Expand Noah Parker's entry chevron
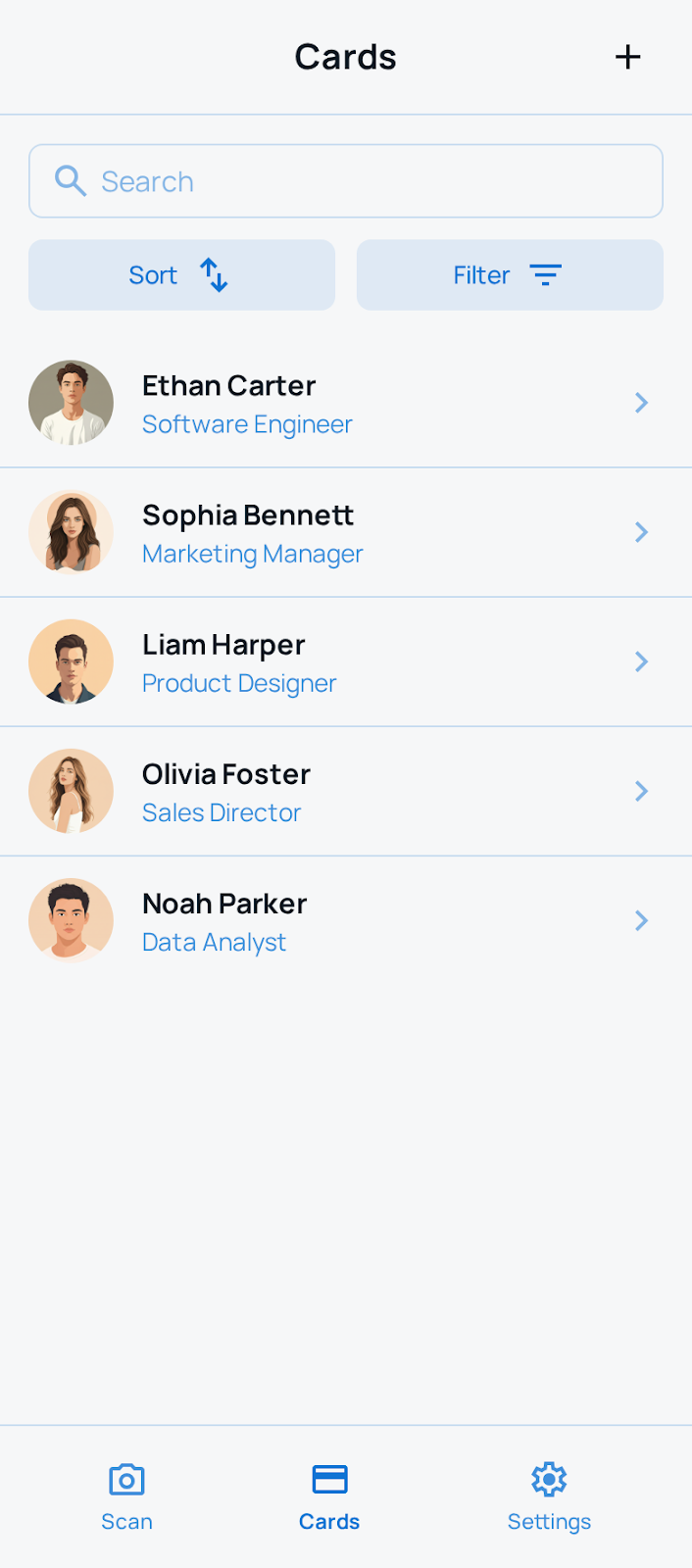This screenshot has width=692, height=1568. click(x=642, y=920)
